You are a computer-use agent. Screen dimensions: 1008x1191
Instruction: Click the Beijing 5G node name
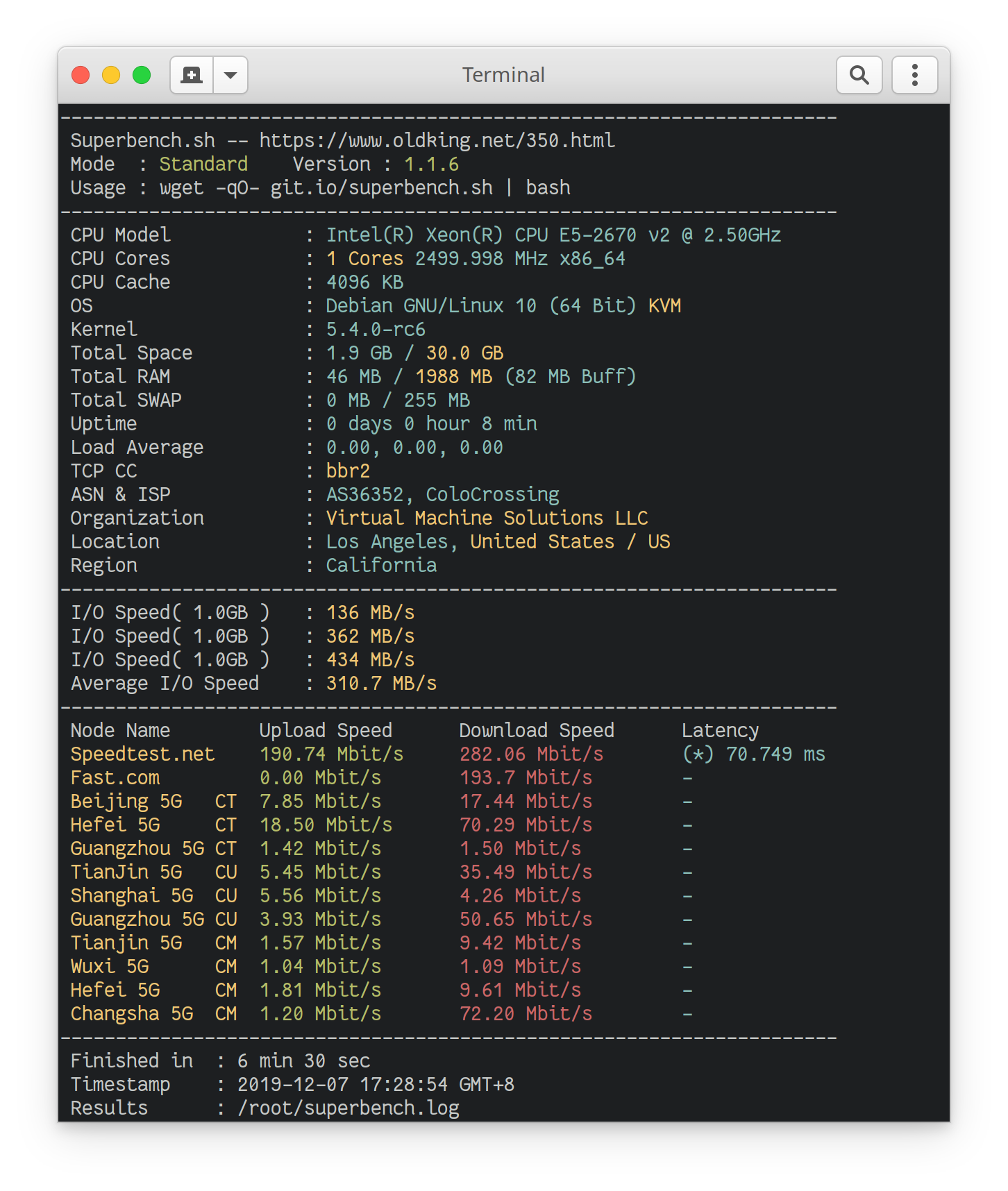point(126,802)
